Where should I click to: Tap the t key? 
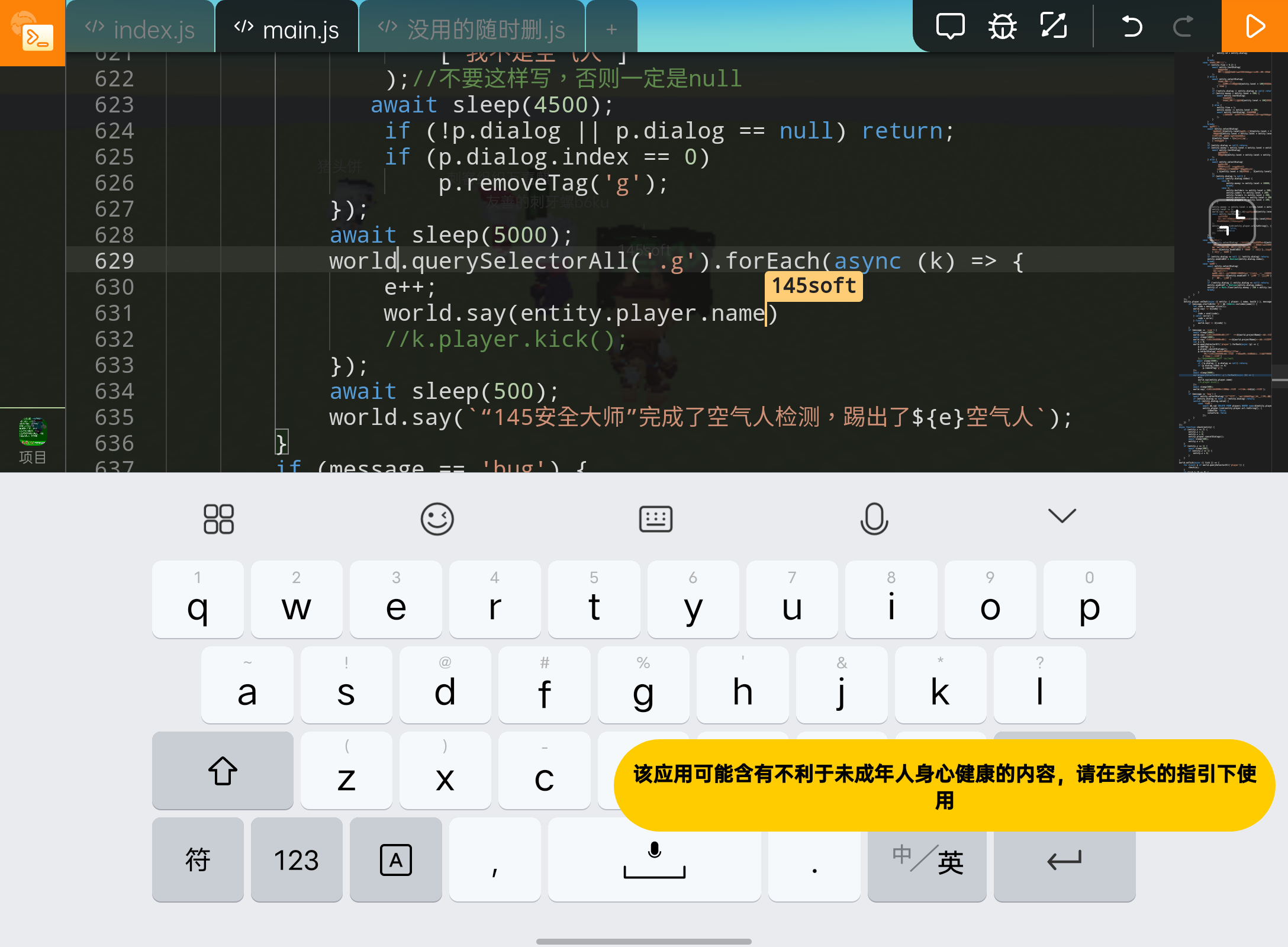click(x=594, y=599)
